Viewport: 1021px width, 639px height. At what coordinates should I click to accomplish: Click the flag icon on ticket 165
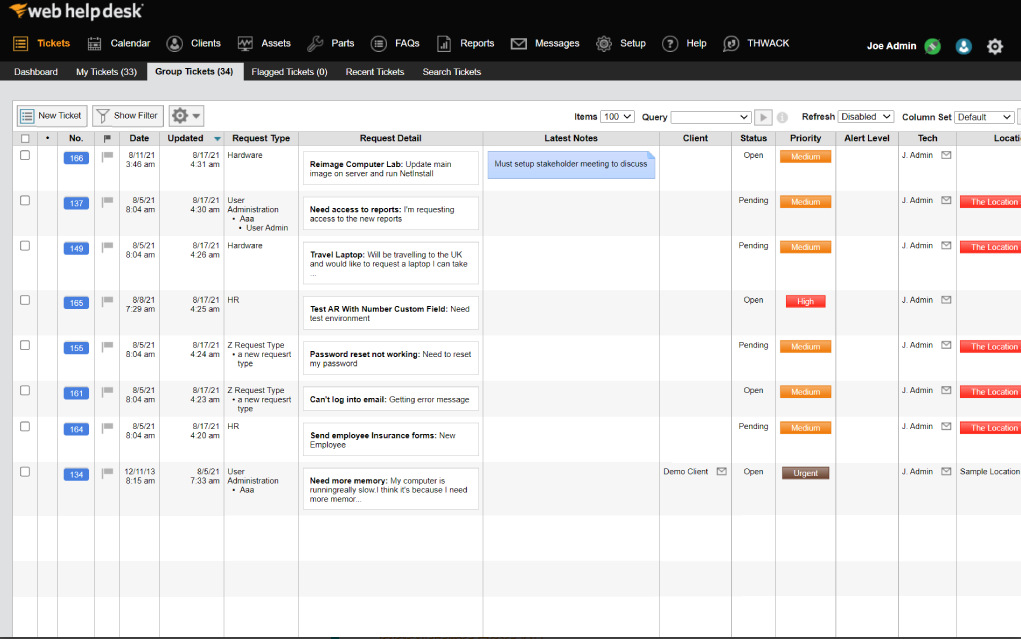click(x=105, y=300)
